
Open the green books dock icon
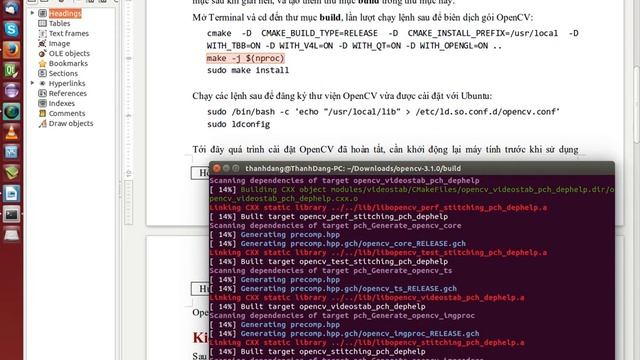point(11,173)
